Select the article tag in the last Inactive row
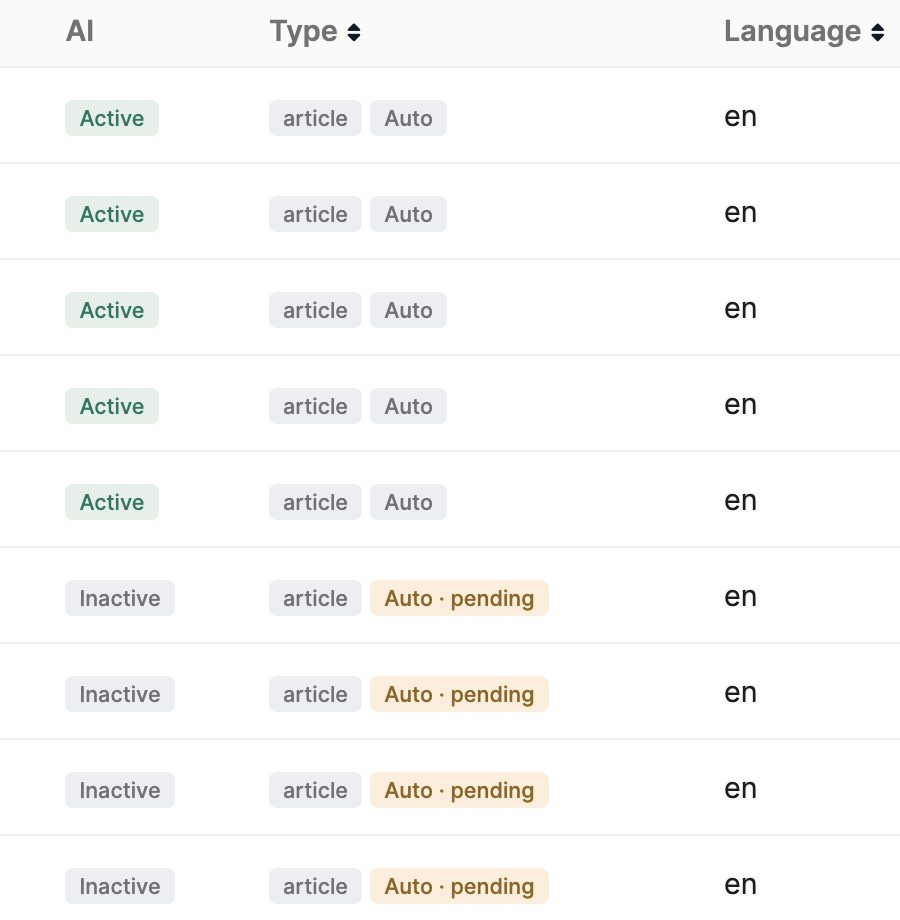 tap(315, 886)
